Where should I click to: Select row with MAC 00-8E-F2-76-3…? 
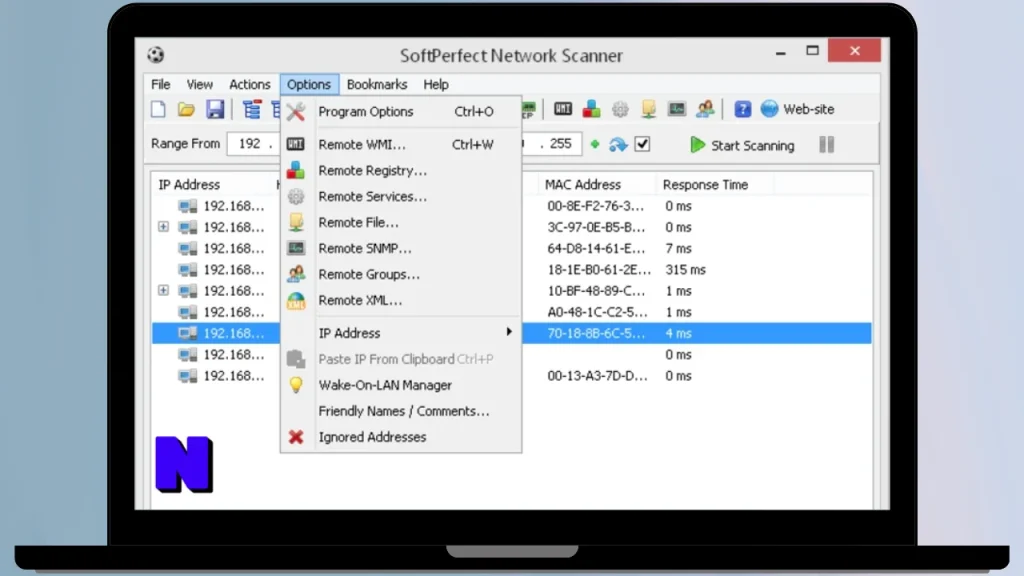click(x=511, y=206)
